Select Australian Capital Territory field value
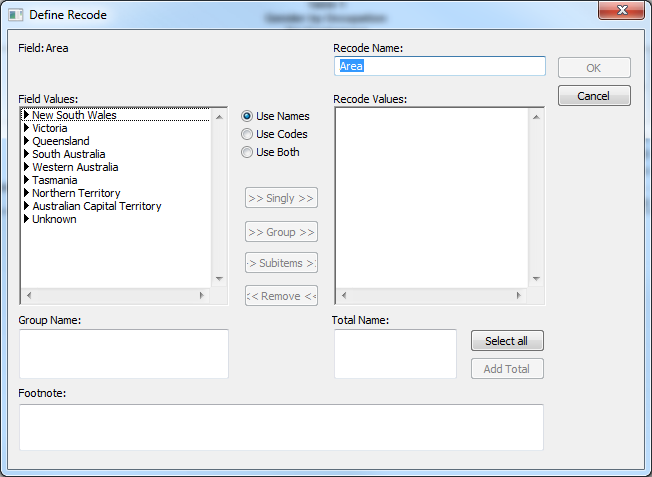This screenshot has width=652, height=477. click(x=96, y=206)
